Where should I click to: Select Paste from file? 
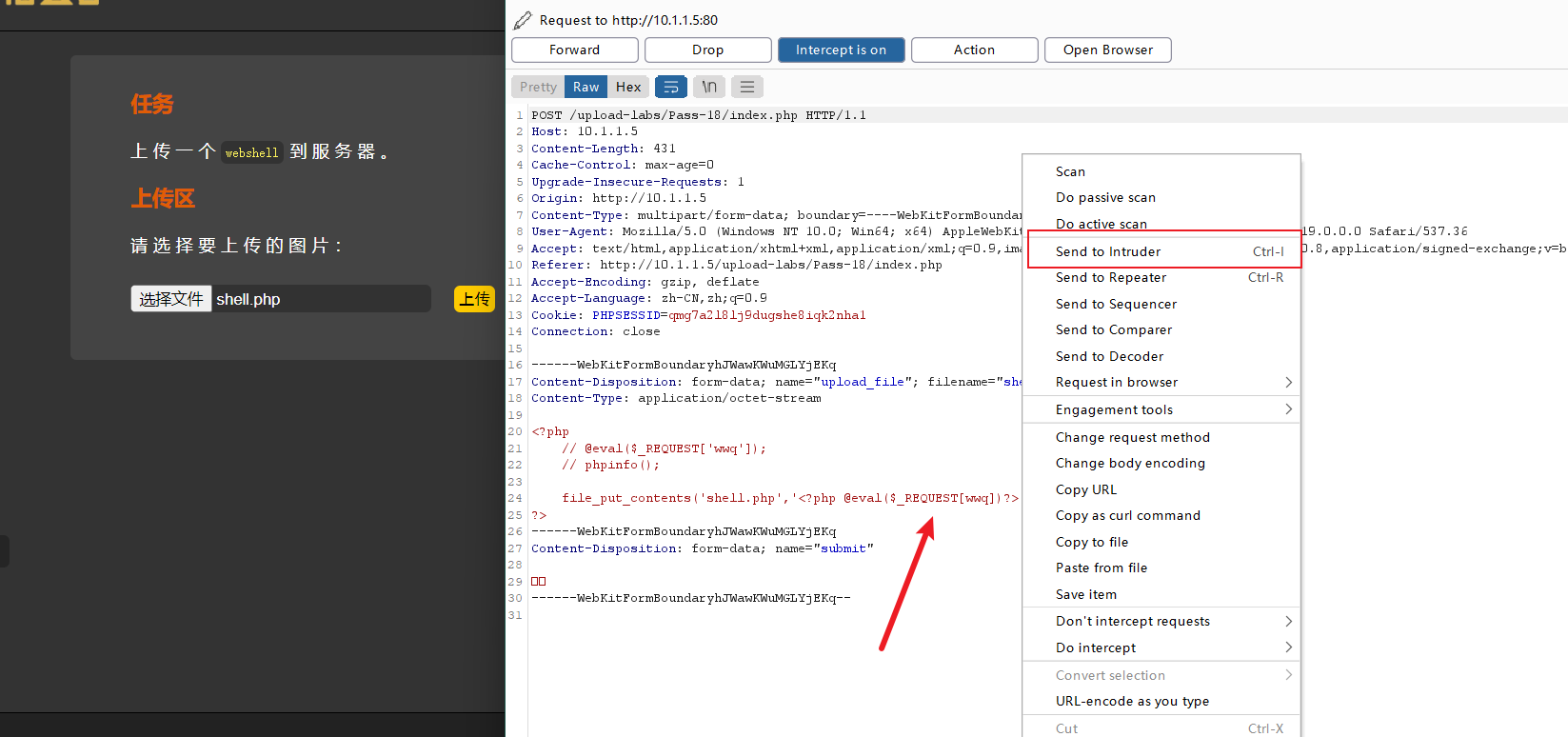tap(1161, 568)
